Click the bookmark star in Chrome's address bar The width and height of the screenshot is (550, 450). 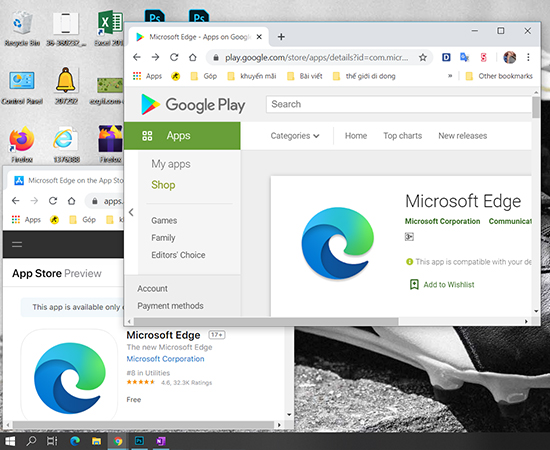pyautogui.click(x=423, y=58)
